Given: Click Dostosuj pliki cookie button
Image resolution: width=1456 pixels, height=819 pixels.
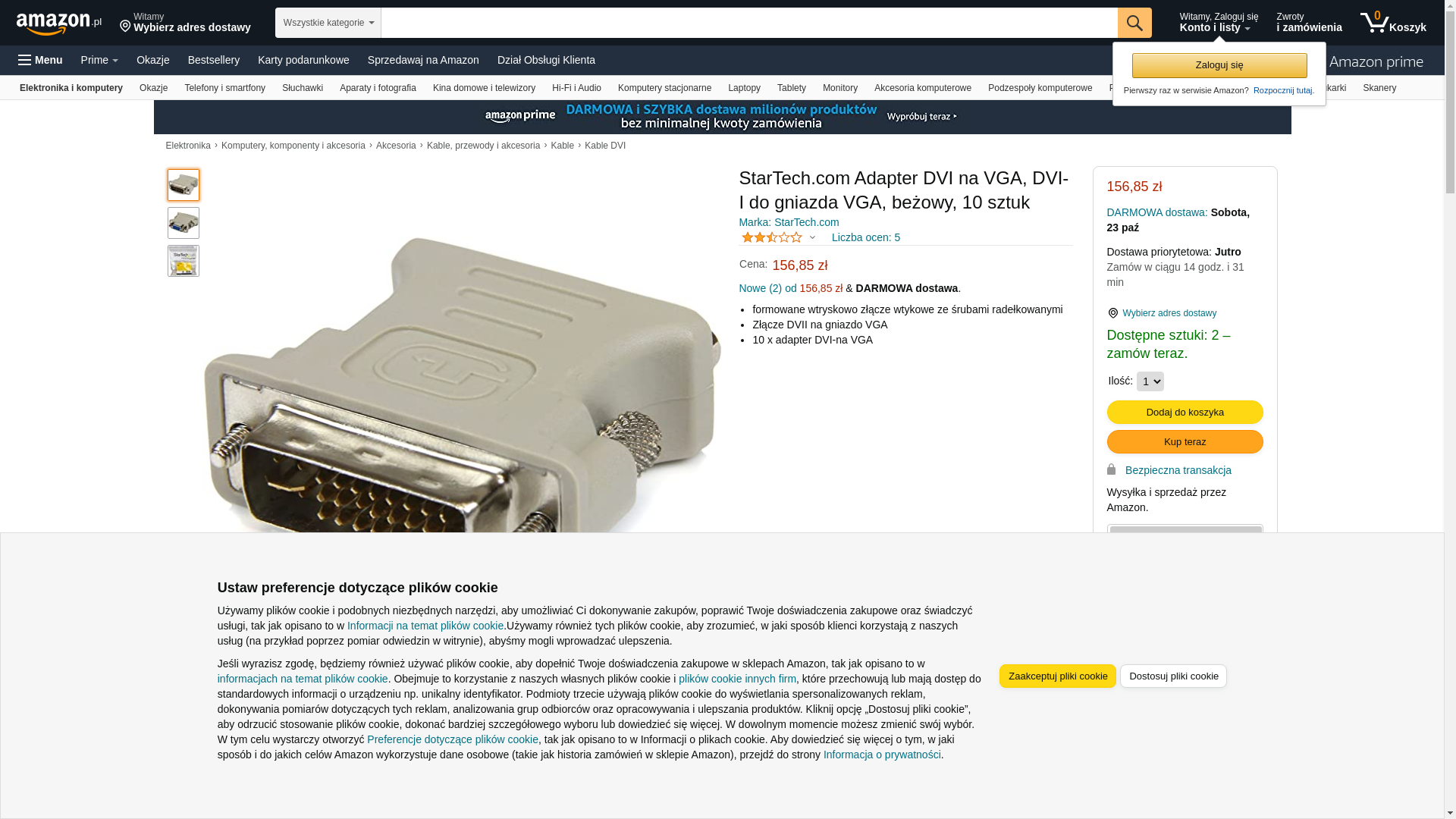Looking at the screenshot, I should 1173,676.
